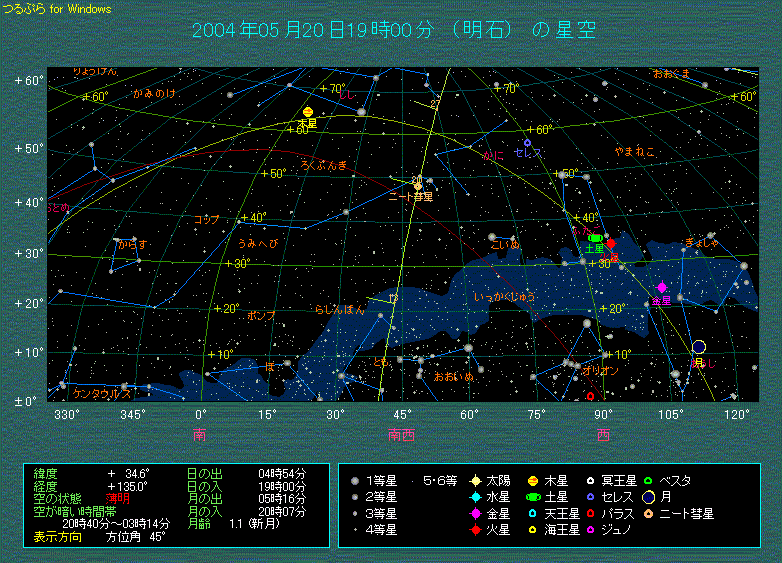
Task: Click the コップ constellation label
Action: 206,219
